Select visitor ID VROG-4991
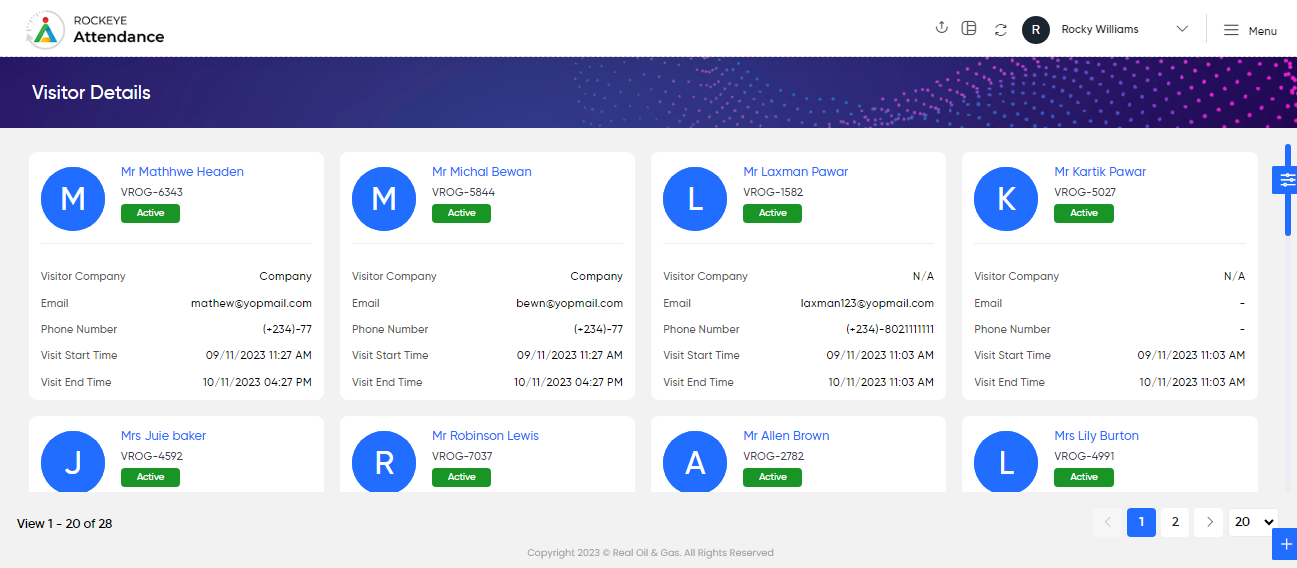 tap(1084, 456)
